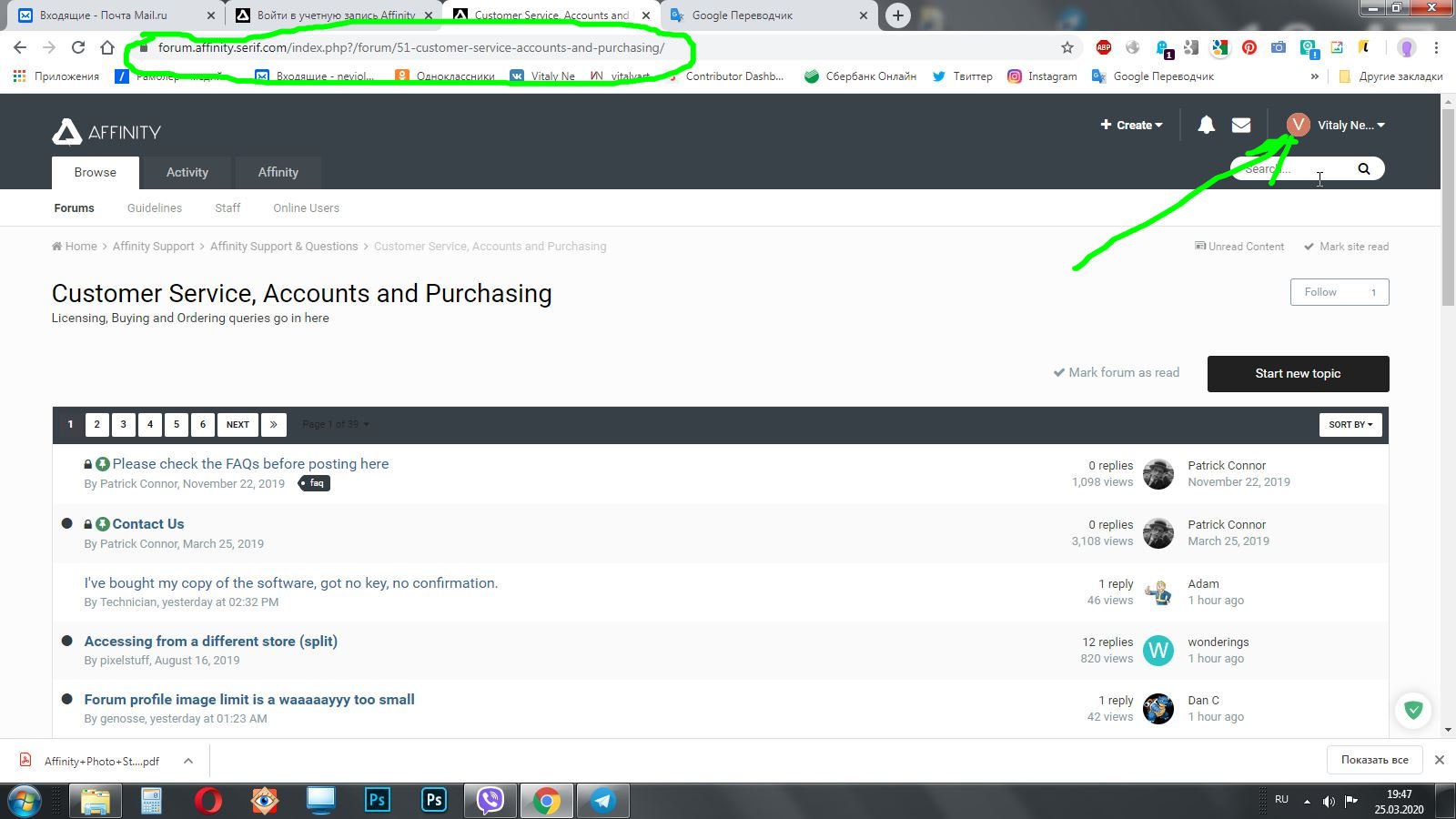Switch to the Activity tab
The height and width of the screenshot is (819, 1456).
click(187, 173)
